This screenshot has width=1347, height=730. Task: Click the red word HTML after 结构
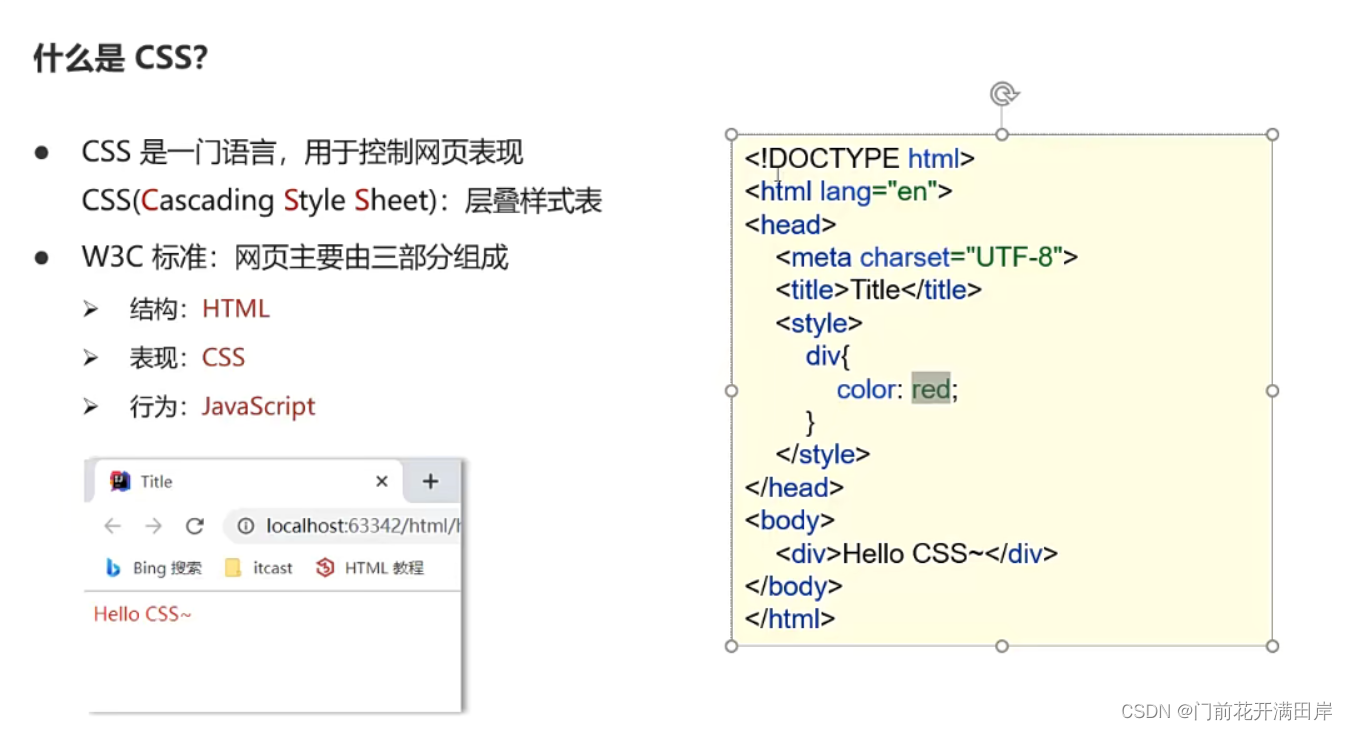(x=236, y=309)
